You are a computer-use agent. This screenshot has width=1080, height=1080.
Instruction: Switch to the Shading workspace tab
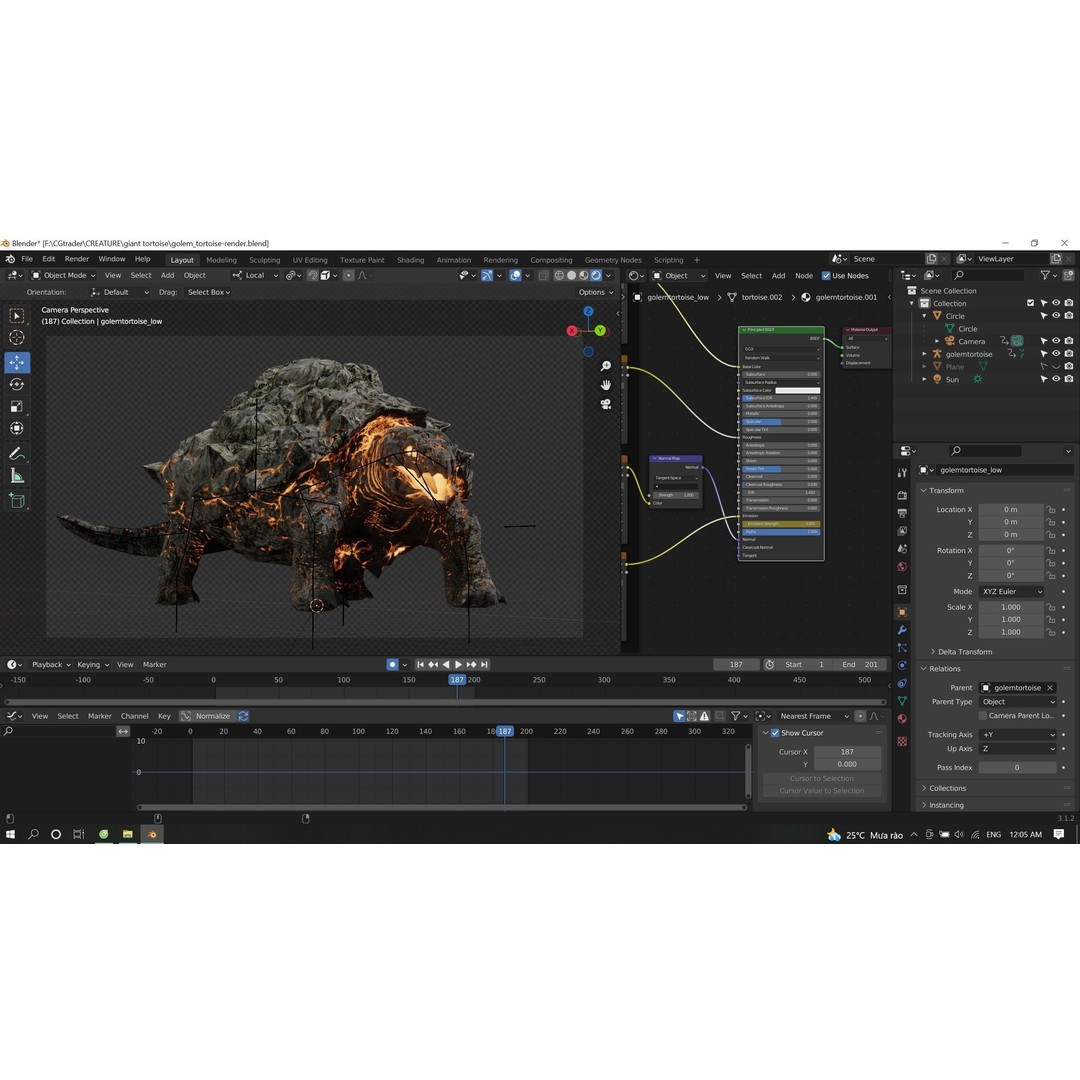tap(411, 260)
